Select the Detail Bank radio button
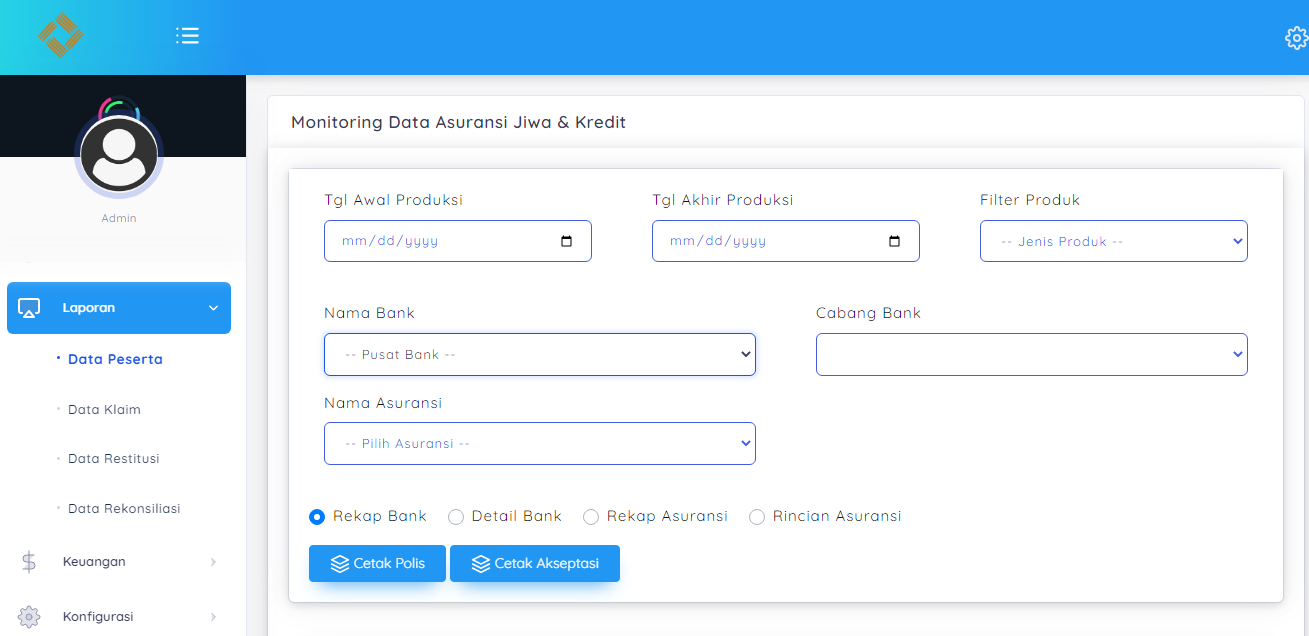 [456, 517]
